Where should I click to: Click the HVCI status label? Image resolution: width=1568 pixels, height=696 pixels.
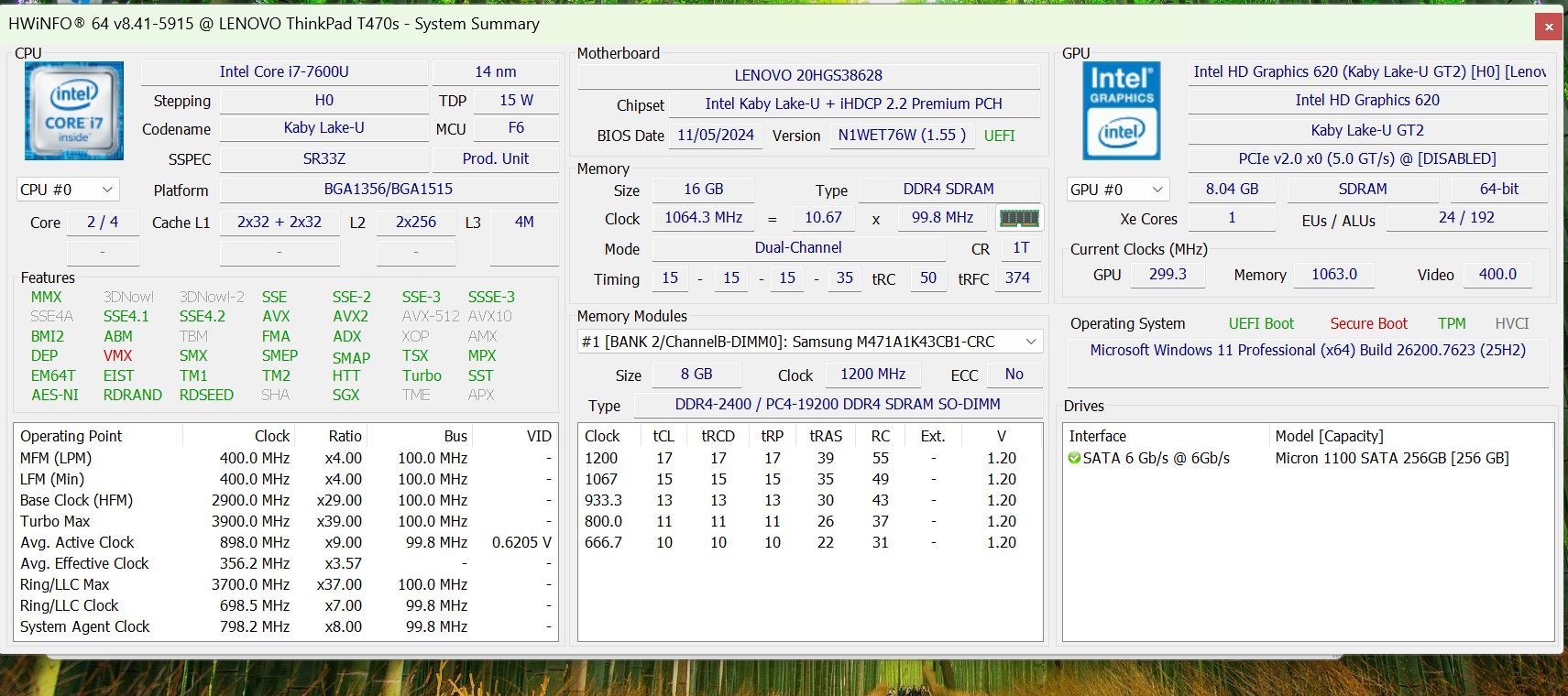point(1511,323)
